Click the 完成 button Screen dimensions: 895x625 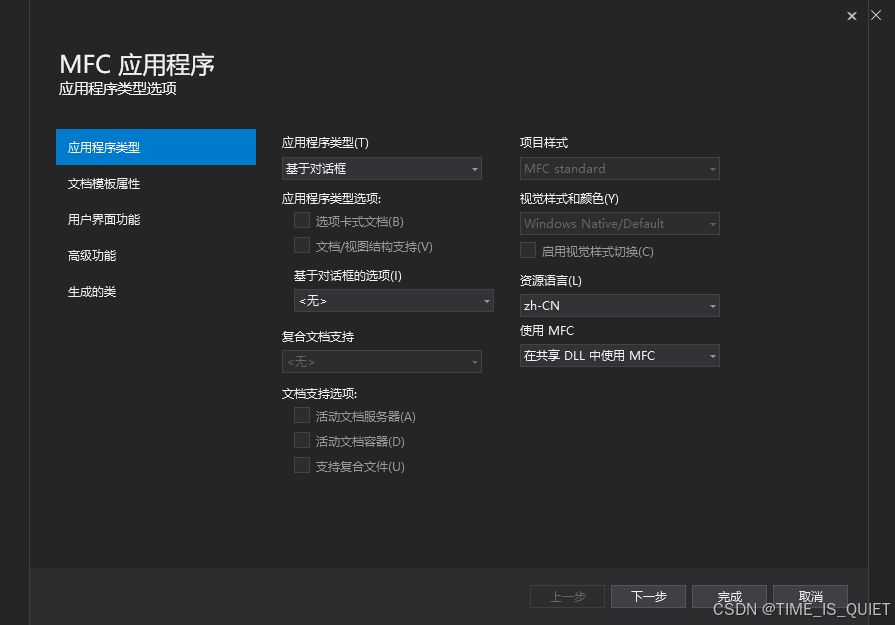coord(729,595)
